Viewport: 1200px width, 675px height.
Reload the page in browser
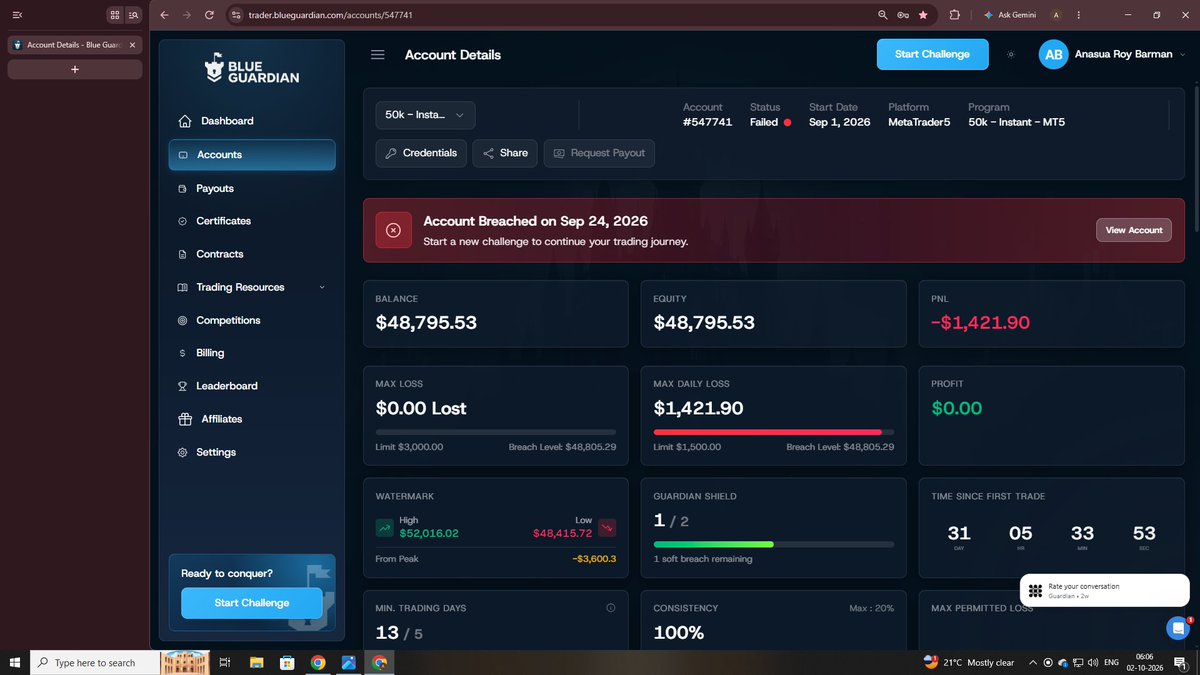pyautogui.click(x=209, y=16)
